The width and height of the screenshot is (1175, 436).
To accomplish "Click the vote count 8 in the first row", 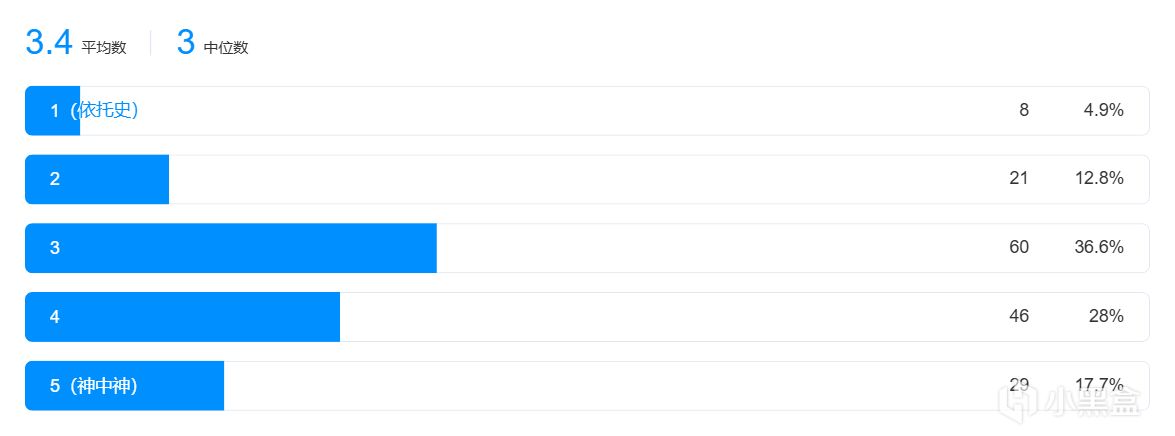I will (x=1024, y=110).
